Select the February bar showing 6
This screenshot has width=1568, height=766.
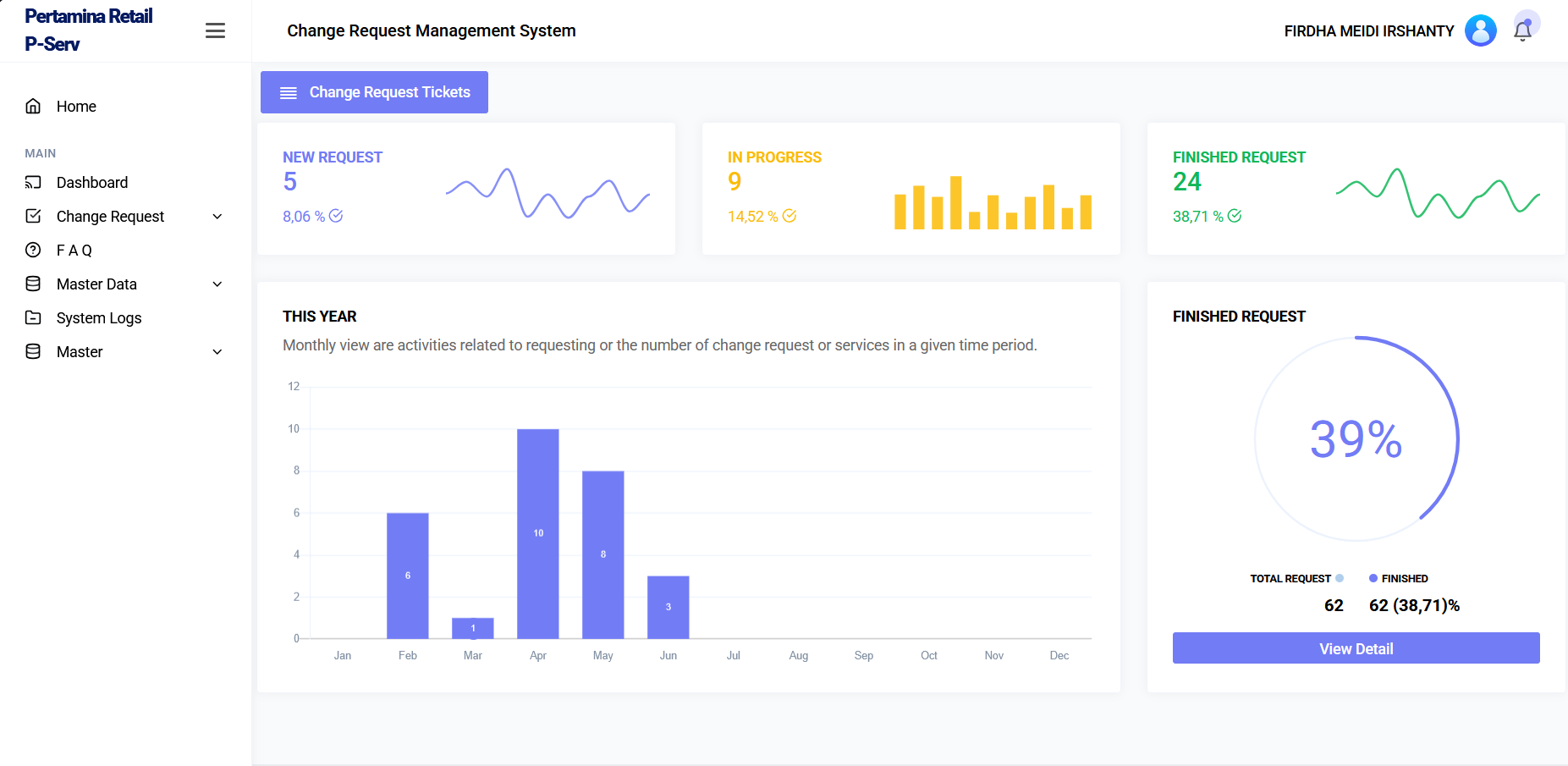pyautogui.click(x=408, y=576)
